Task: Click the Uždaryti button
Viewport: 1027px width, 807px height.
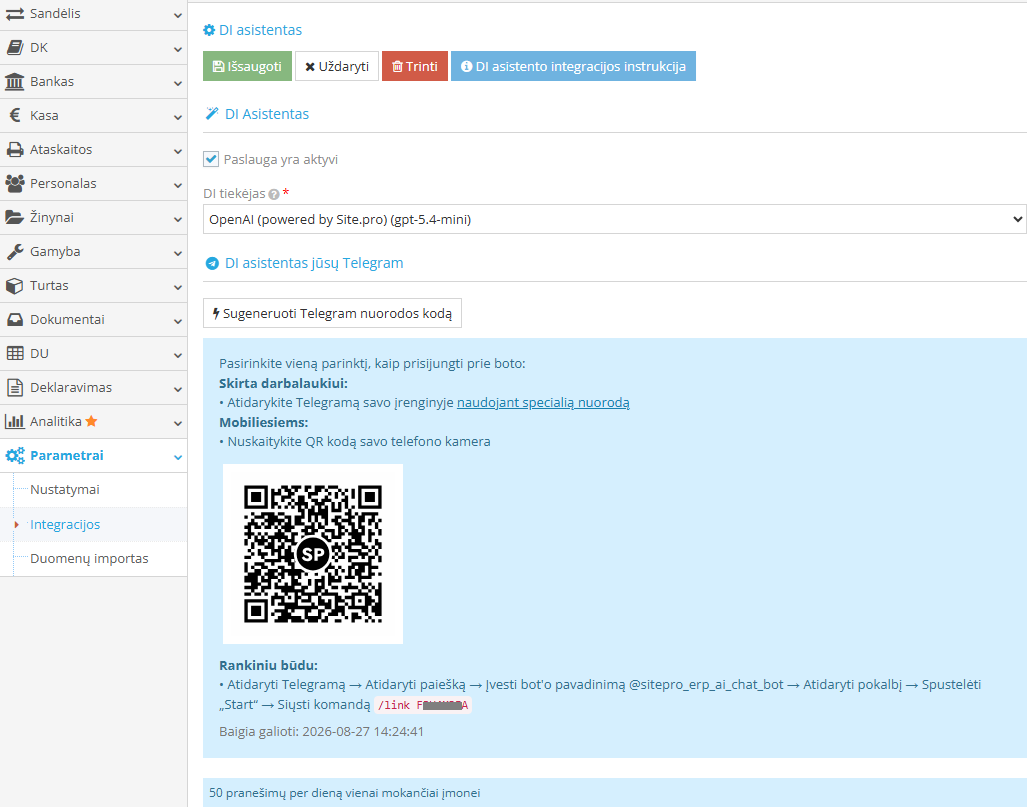Action: pos(337,66)
